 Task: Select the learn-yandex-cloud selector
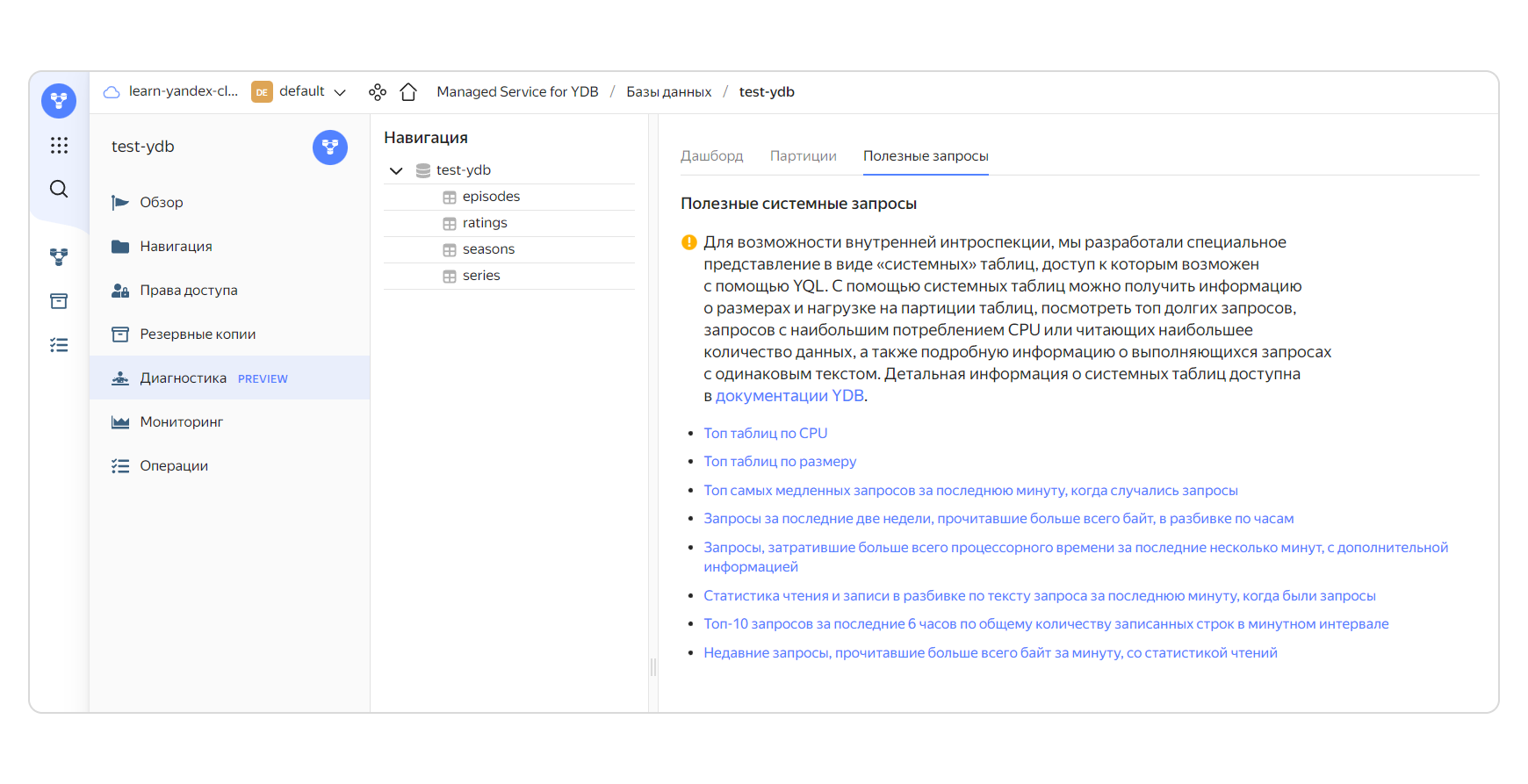[172, 92]
